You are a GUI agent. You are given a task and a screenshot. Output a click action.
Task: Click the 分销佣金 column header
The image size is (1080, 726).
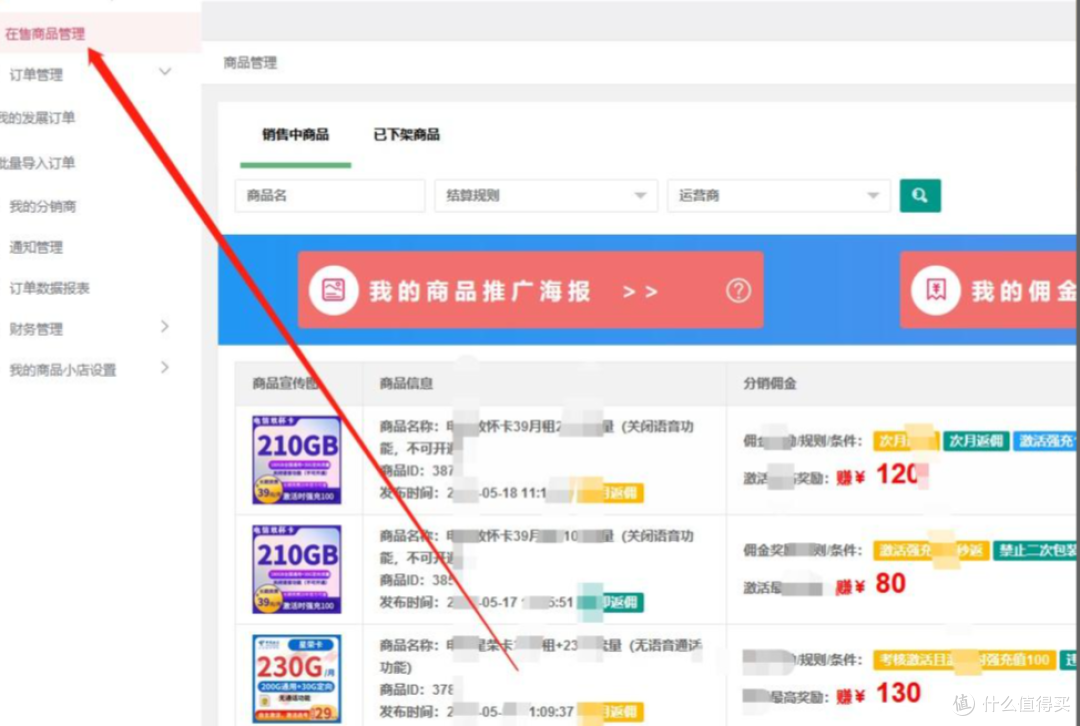[770, 383]
